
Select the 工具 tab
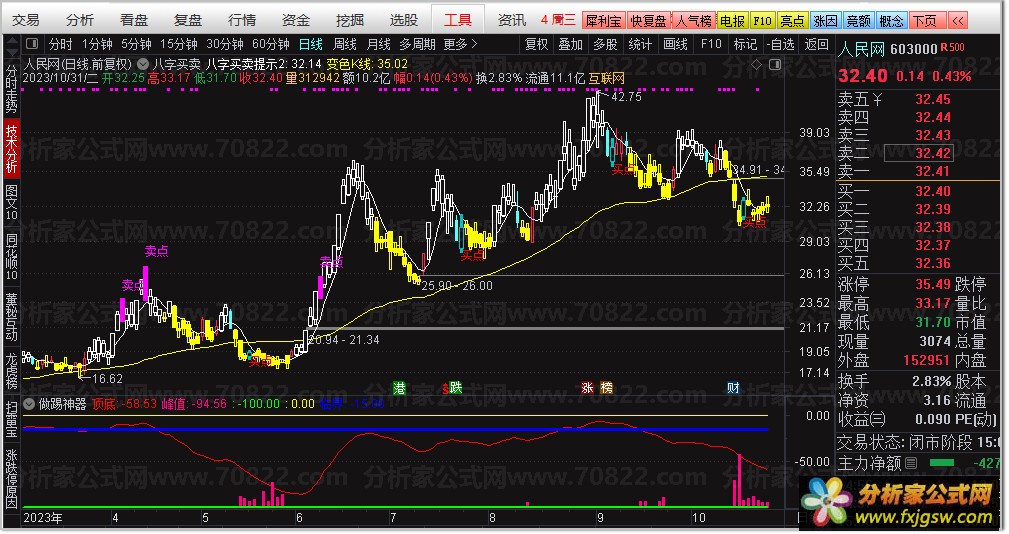[458, 20]
